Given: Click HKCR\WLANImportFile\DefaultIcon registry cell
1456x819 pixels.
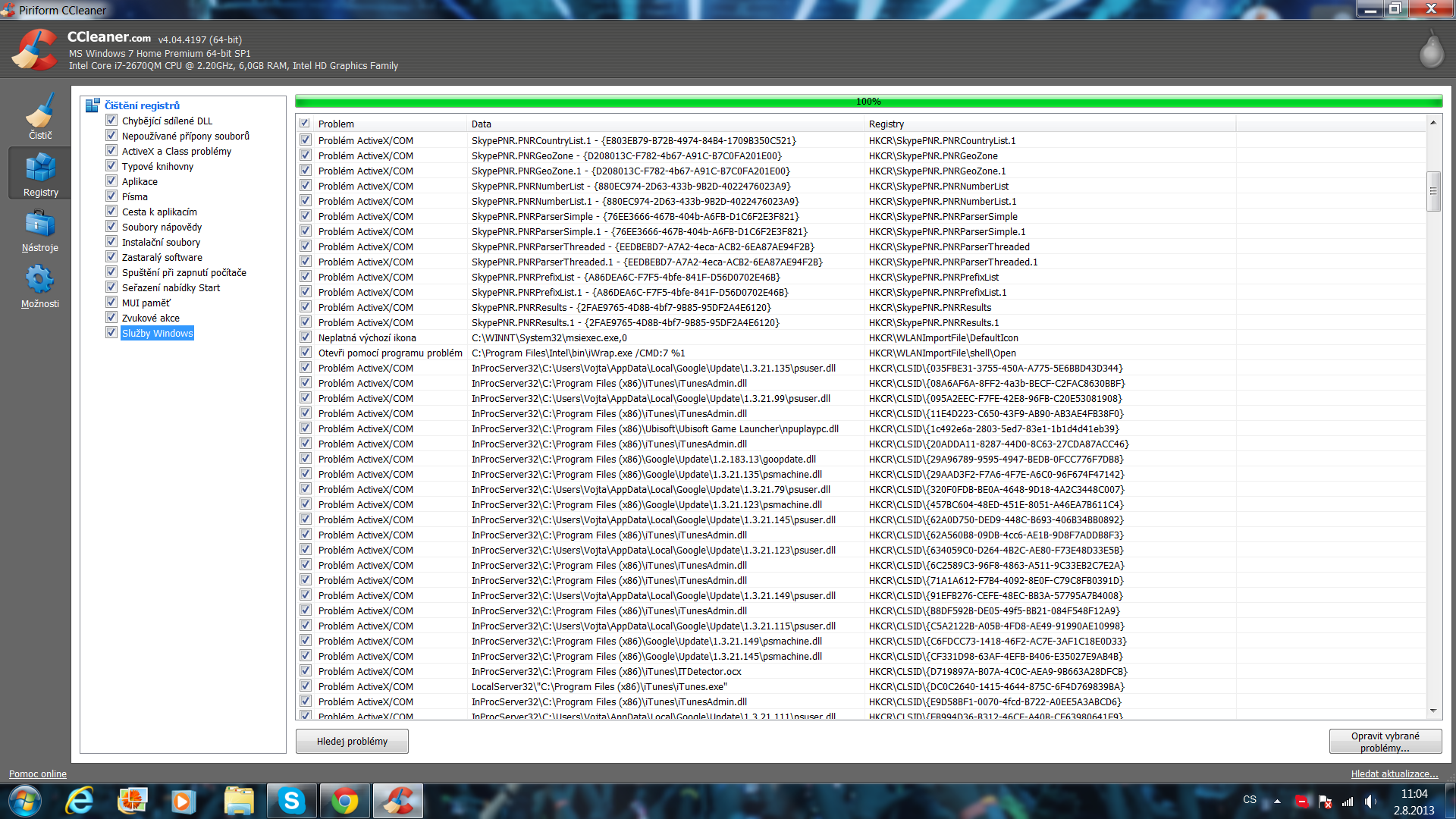Looking at the screenshot, I should (x=943, y=337).
